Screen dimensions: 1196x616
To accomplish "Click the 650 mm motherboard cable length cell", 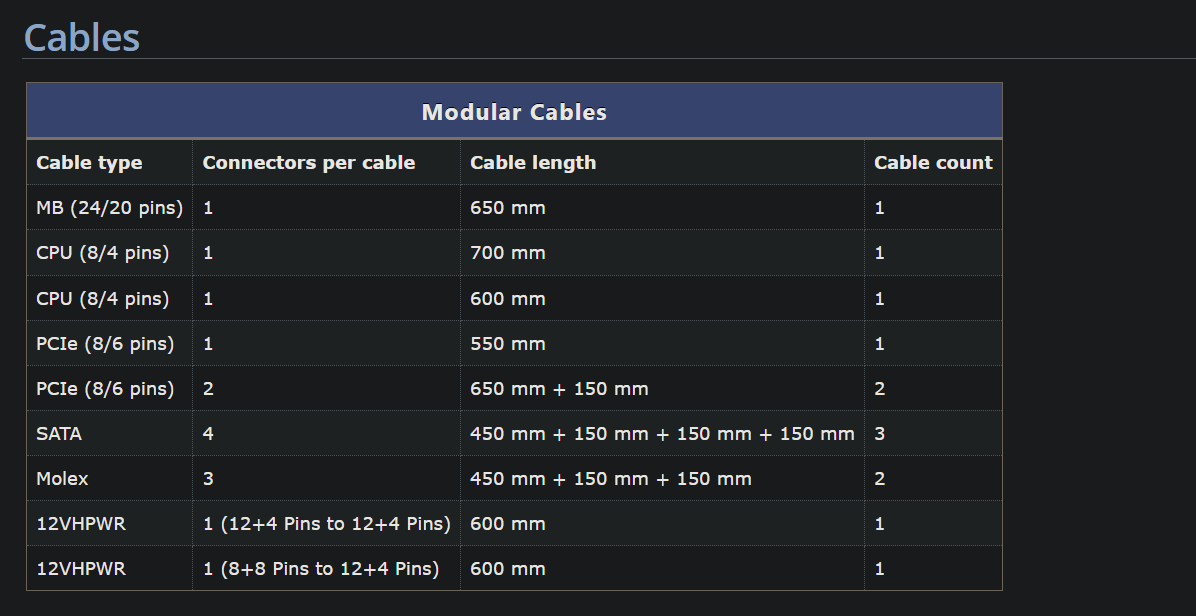I will [x=508, y=208].
